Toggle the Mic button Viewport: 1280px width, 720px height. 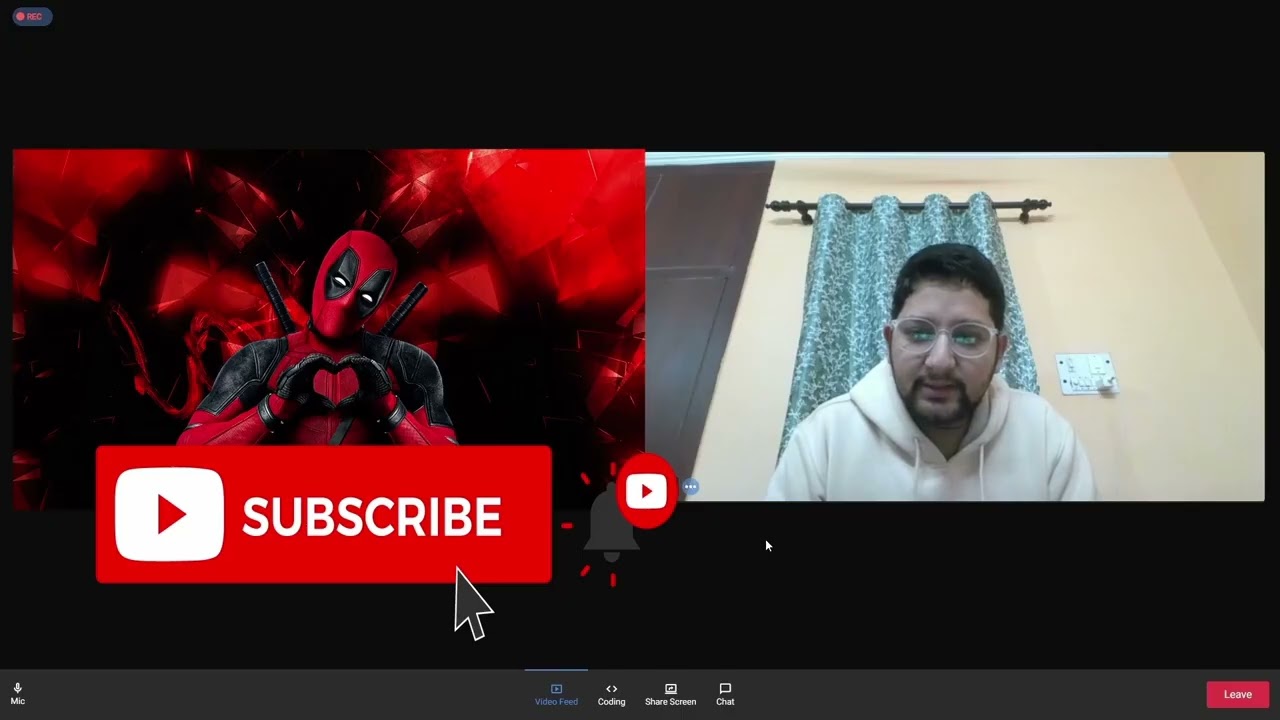pos(17,694)
